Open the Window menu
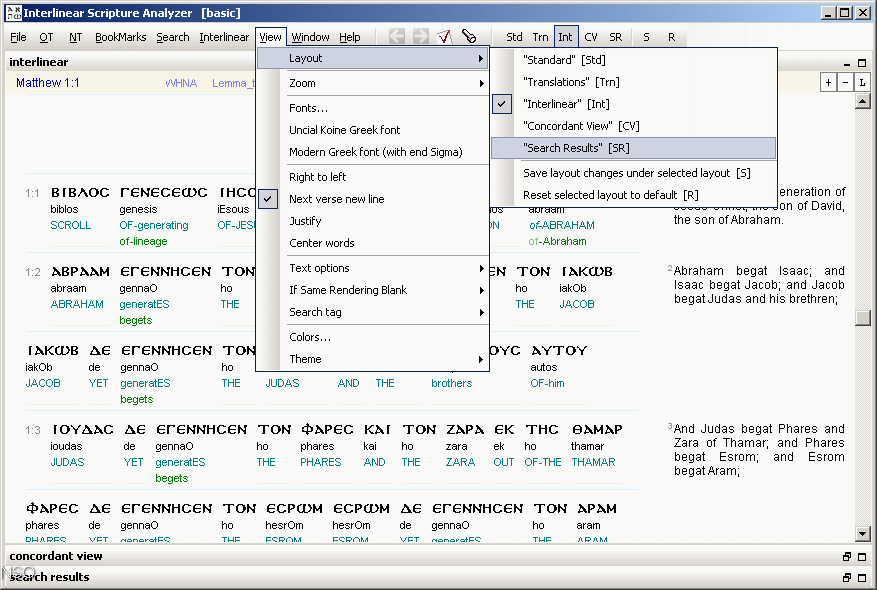The width and height of the screenshot is (877, 590). (x=310, y=36)
